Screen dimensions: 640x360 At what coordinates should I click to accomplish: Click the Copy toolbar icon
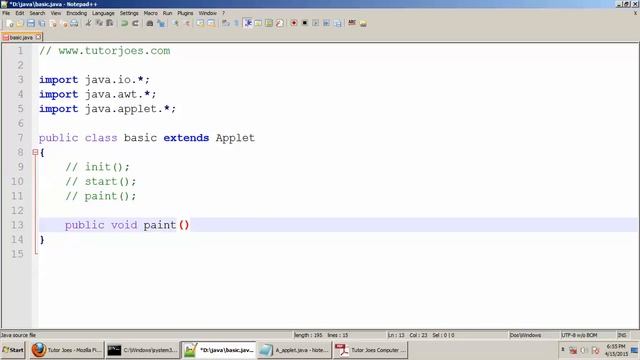tap(99, 23)
